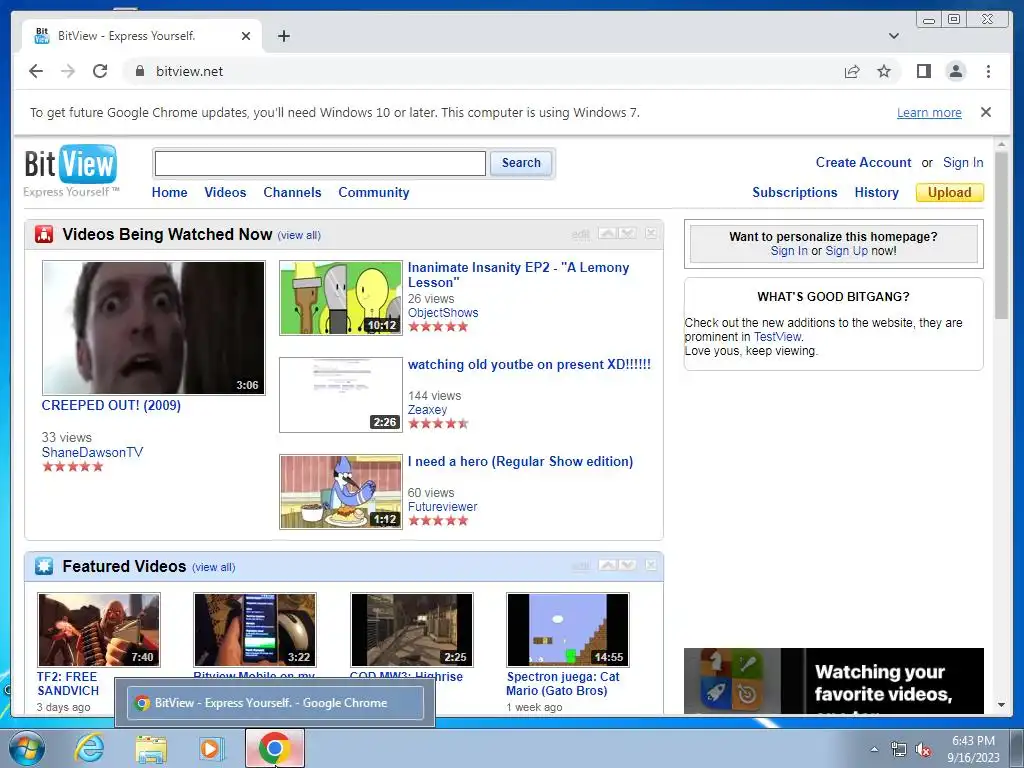Viewport: 1024px width, 768px height.
Task: Show hidden tray icons arrow
Action: (x=874, y=750)
